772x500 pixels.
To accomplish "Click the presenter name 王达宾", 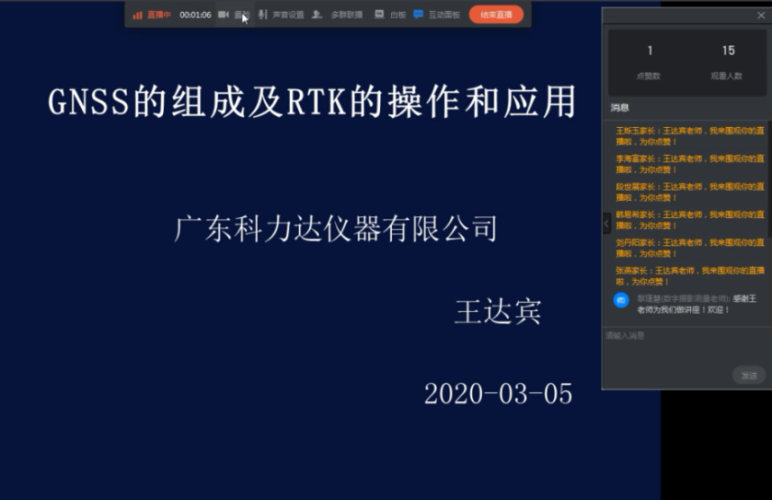I will pyautogui.click(x=498, y=312).
